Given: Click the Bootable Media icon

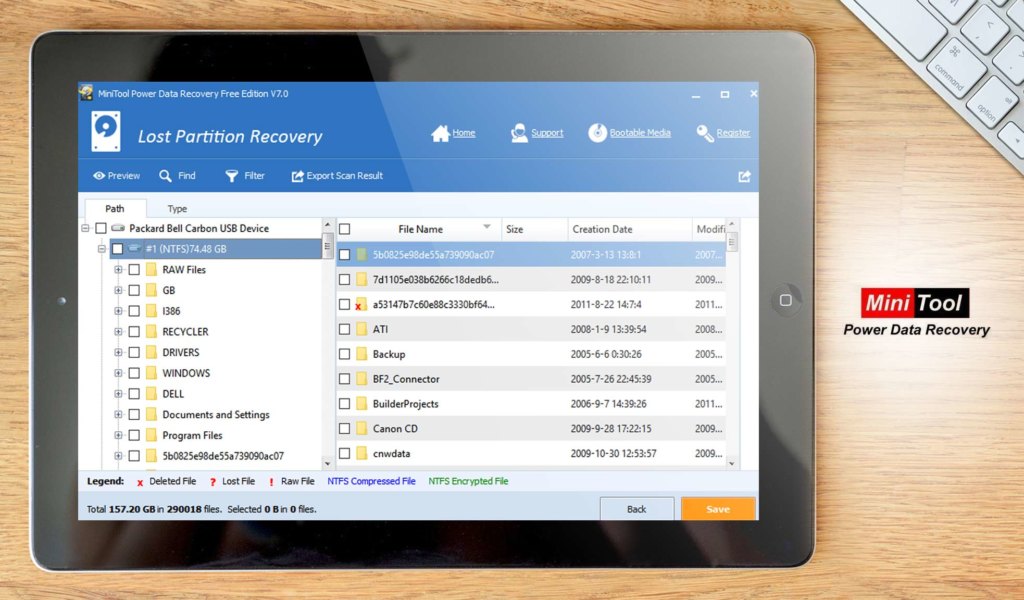Looking at the screenshot, I should pyautogui.click(x=598, y=131).
